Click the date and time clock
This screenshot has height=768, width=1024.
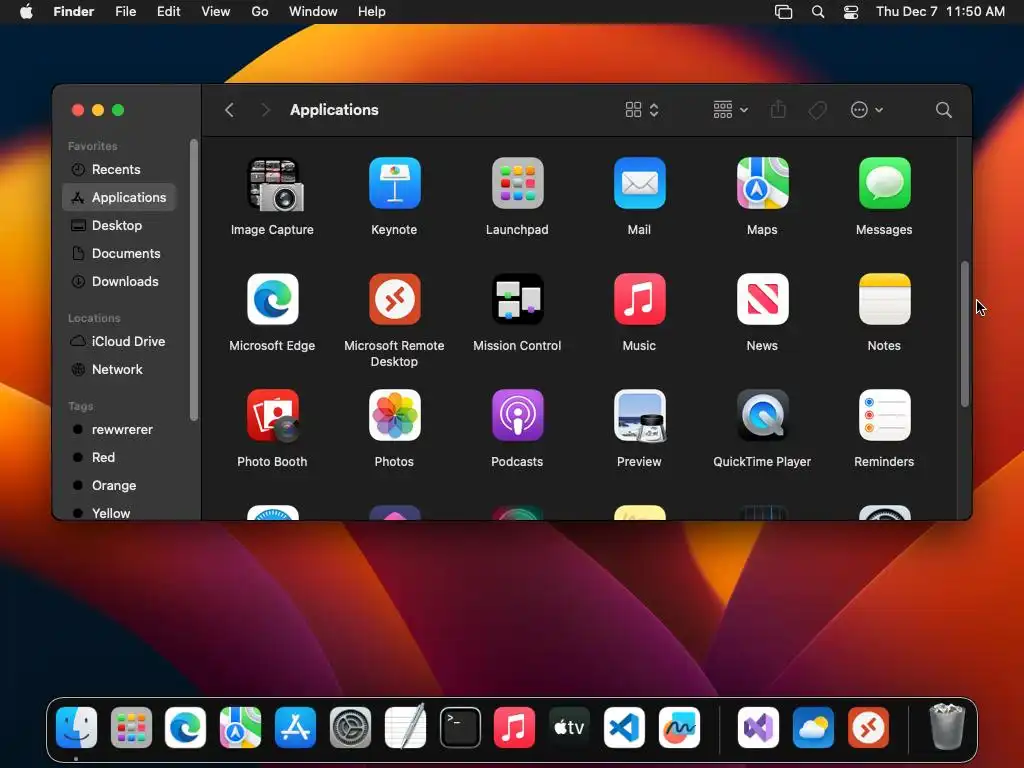point(940,12)
